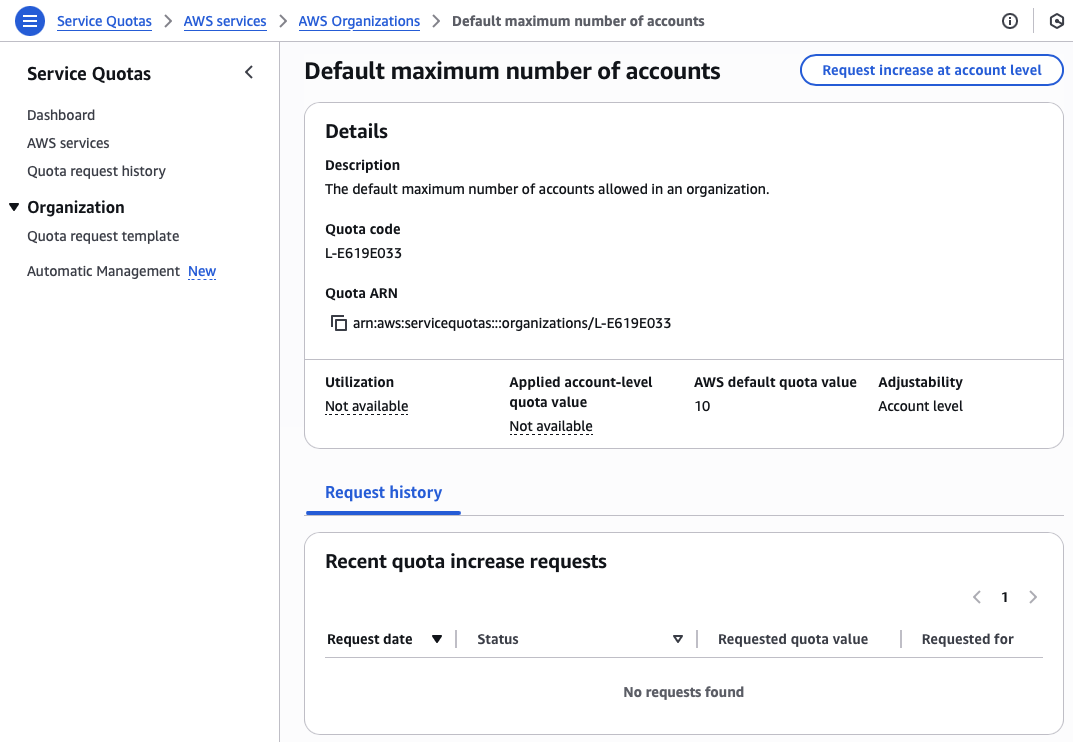This screenshot has width=1073, height=742.
Task: Click Request increase at account level
Action: pyautogui.click(x=931, y=70)
